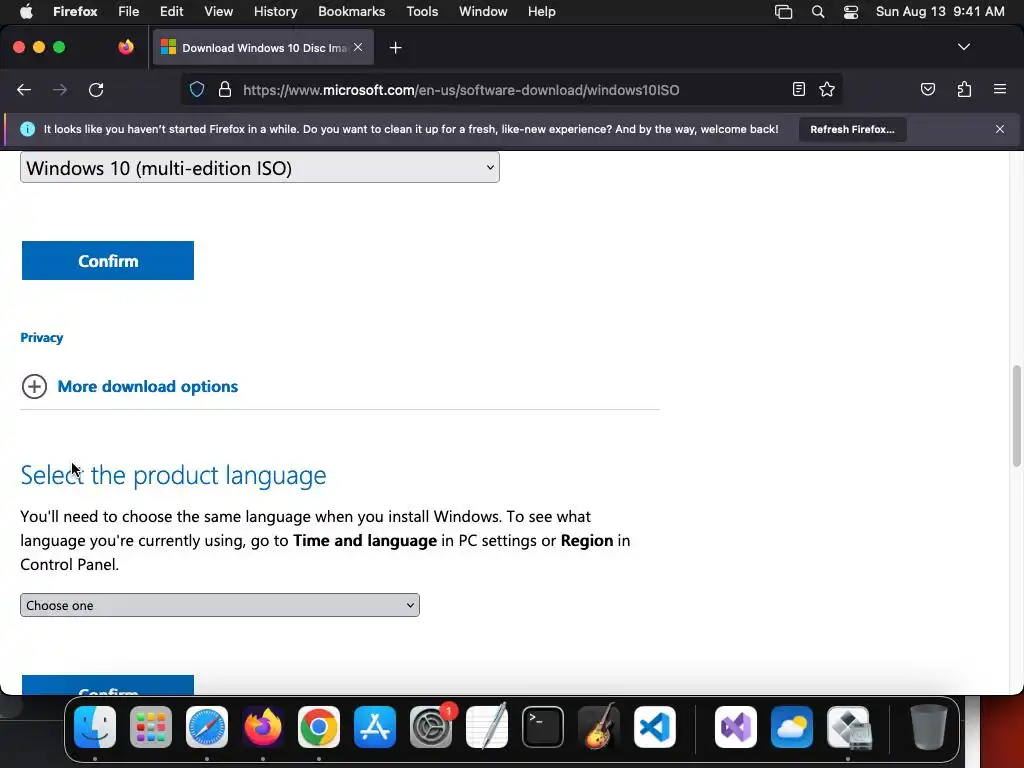Image resolution: width=1024 pixels, height=768 pixels.
Task: Open Windows 10 edition dropdown
Action: (x=260, y=168)
